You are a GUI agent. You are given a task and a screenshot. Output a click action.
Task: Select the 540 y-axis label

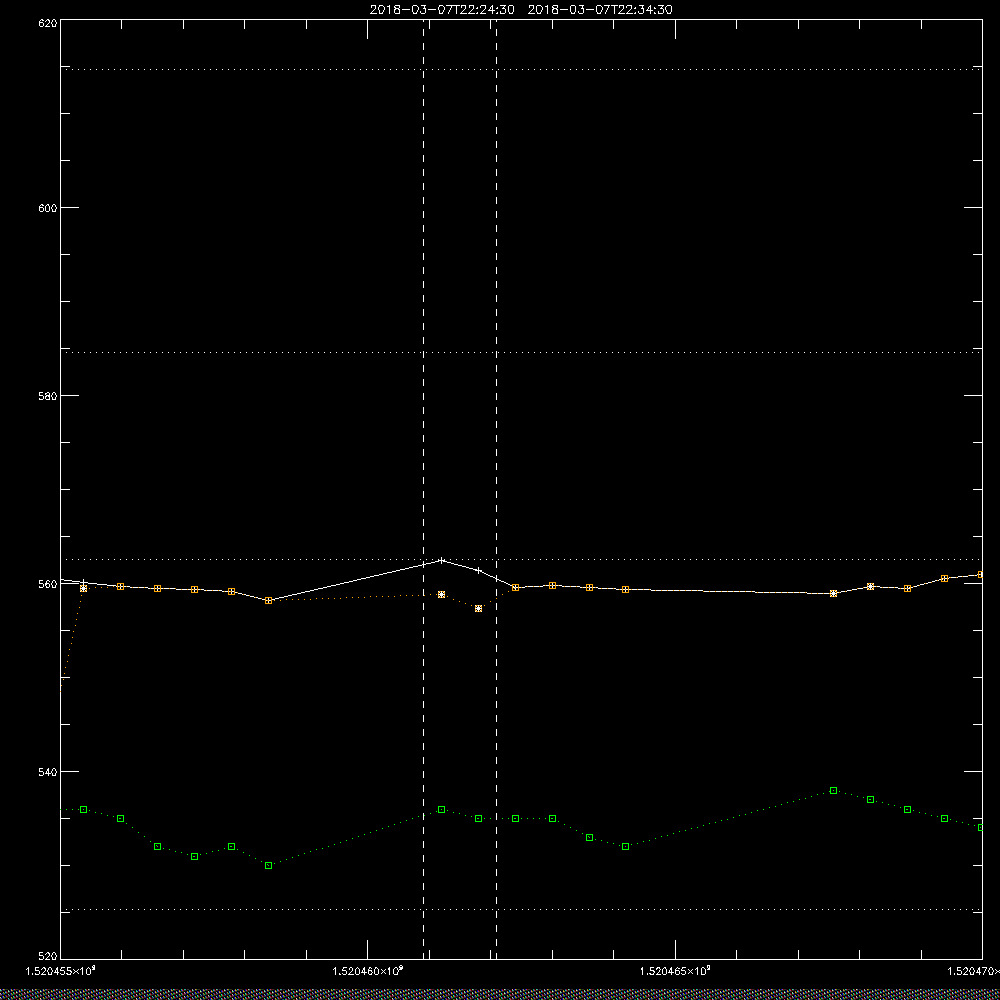pyautogui.click(x=48, y=772)
